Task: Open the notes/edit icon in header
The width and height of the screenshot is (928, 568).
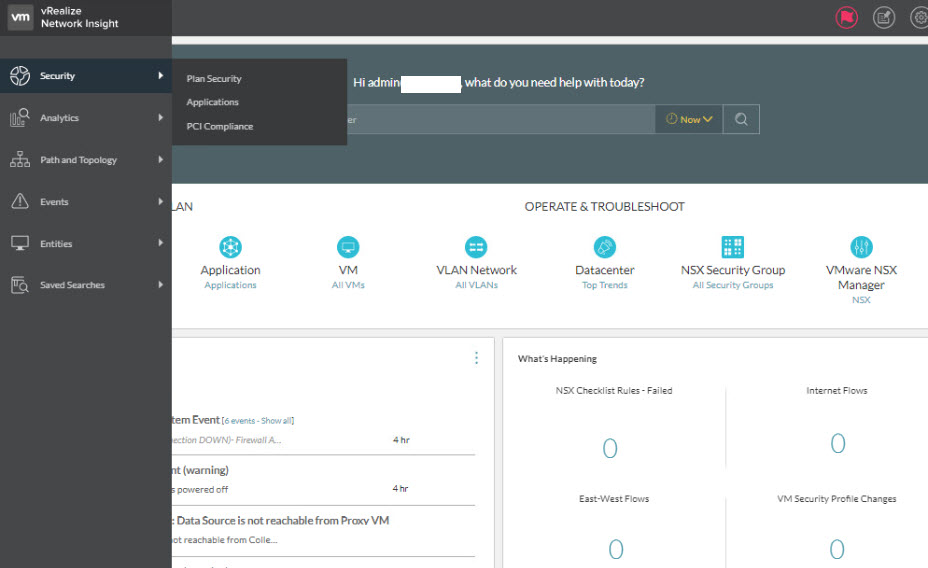Action: click(x=883, y=17)
